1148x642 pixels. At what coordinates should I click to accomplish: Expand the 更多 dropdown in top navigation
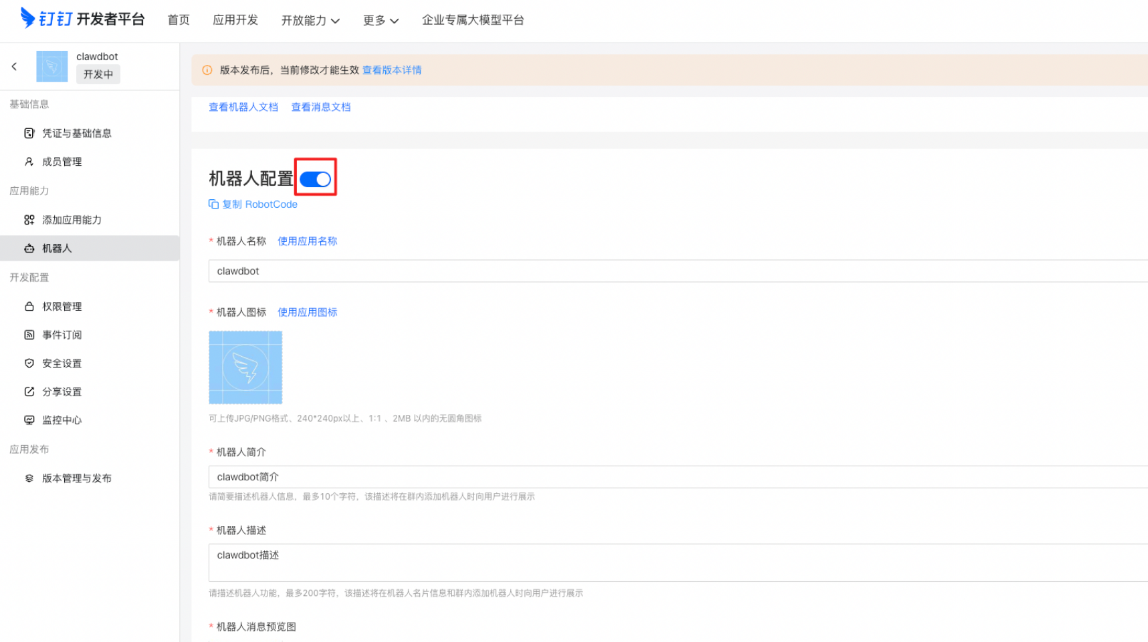(381, 20)
